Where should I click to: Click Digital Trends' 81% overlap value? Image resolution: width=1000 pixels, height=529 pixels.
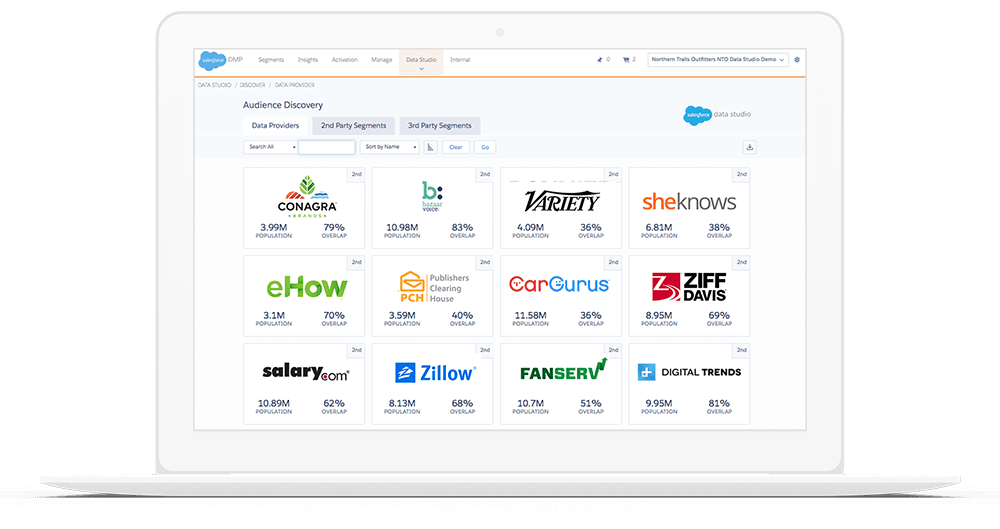coord(719,403)
